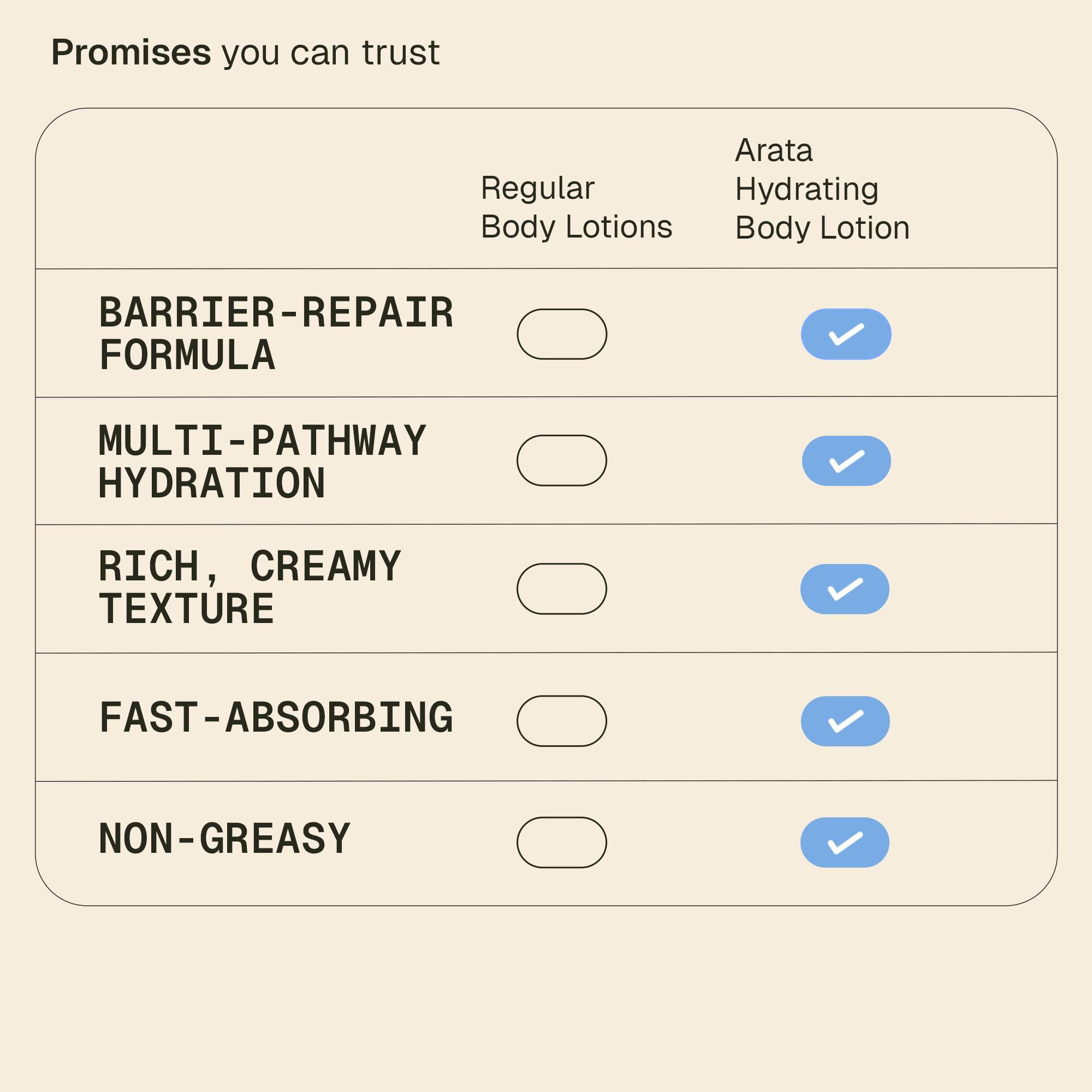1092x1092 pixels.
Task: Check the empty pill in Non-Greasy row
Action: (x=562, y=842)
